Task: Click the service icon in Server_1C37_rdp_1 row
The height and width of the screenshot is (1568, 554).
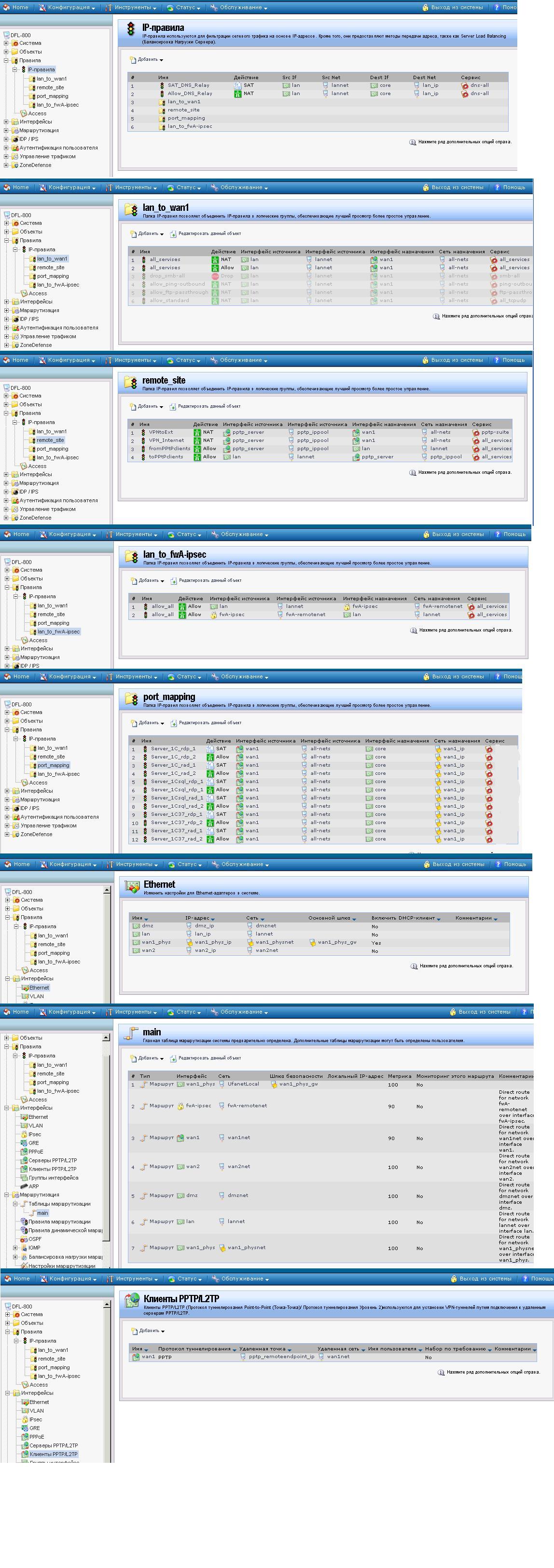Action: click(x=489, y=815)
